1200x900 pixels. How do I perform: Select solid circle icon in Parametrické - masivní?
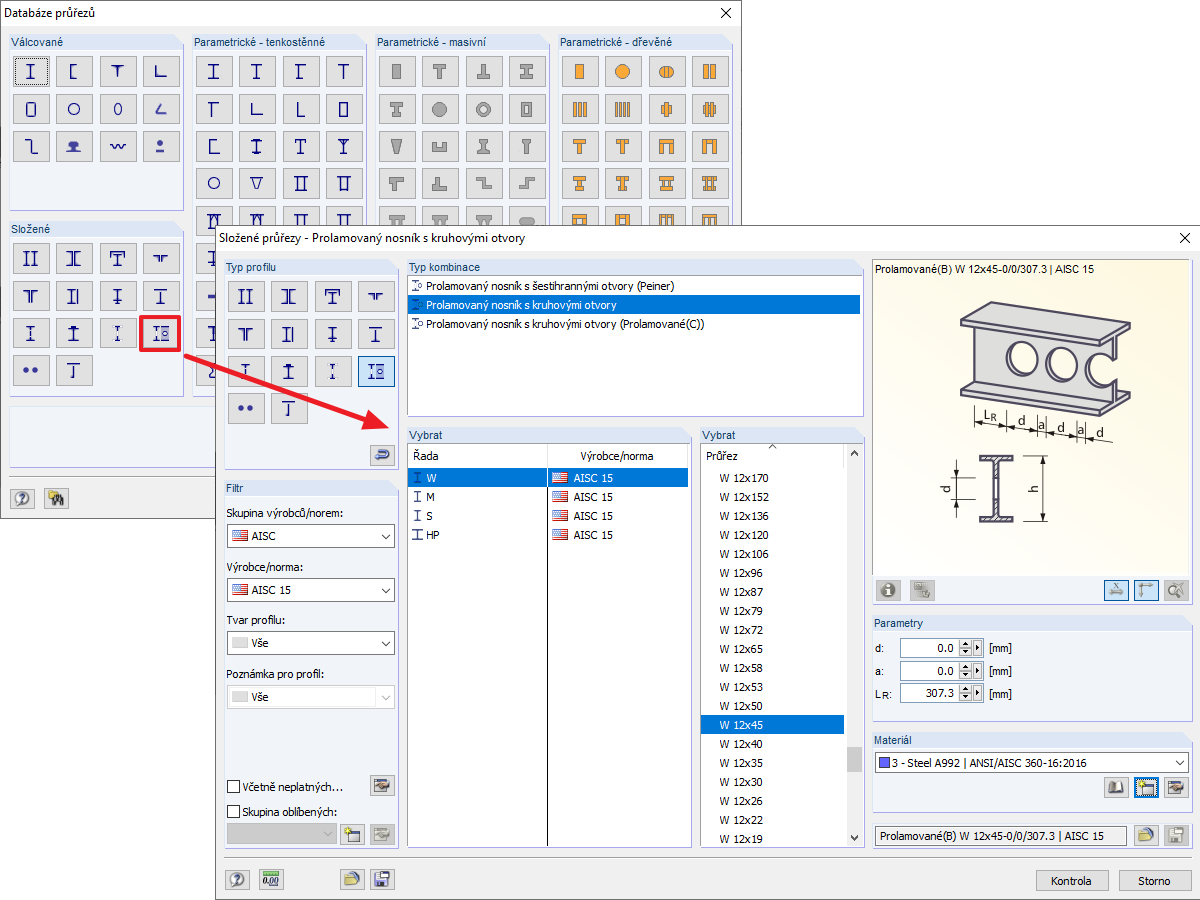pos(440,109)
